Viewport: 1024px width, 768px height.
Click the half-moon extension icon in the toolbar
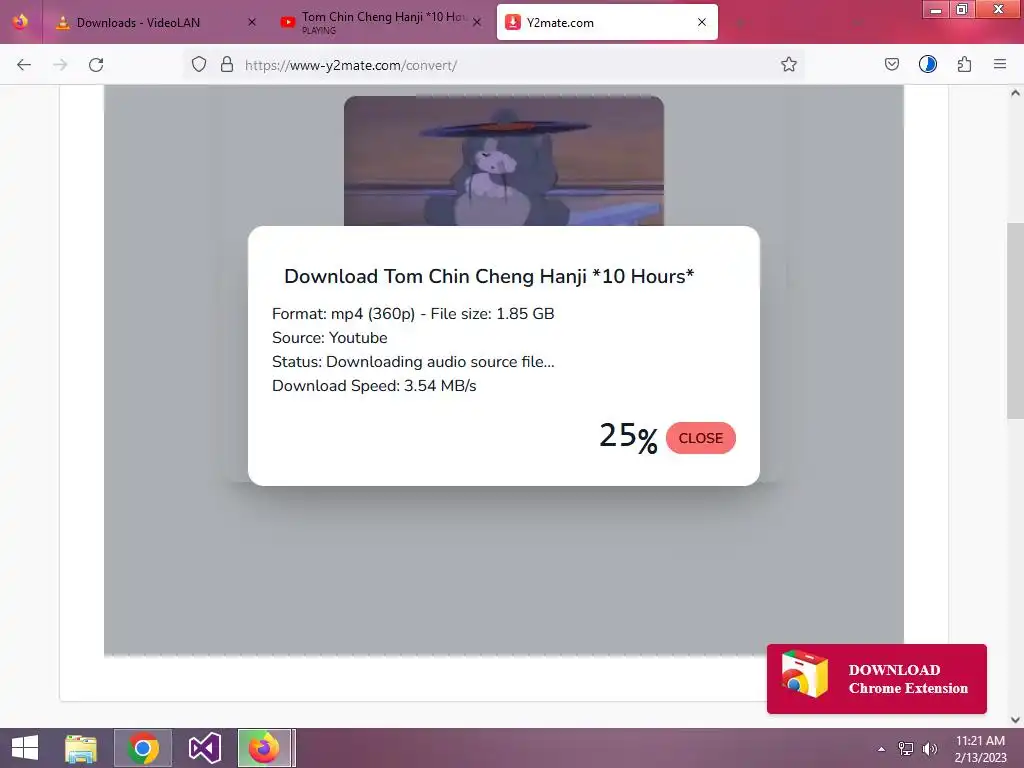927,64
